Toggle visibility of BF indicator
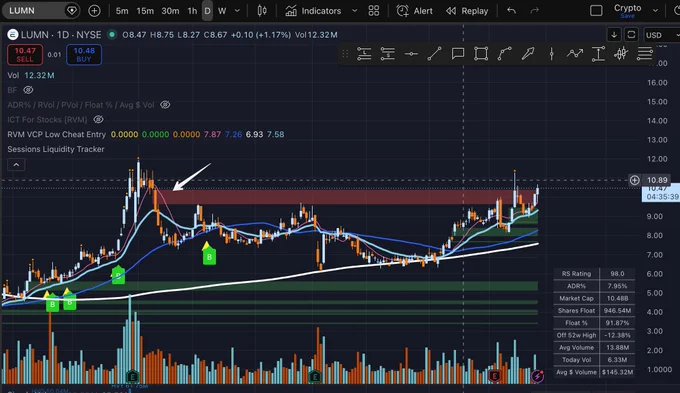This screenshot has width=680, height=393. pyautogui.click(x=28, y=90)
